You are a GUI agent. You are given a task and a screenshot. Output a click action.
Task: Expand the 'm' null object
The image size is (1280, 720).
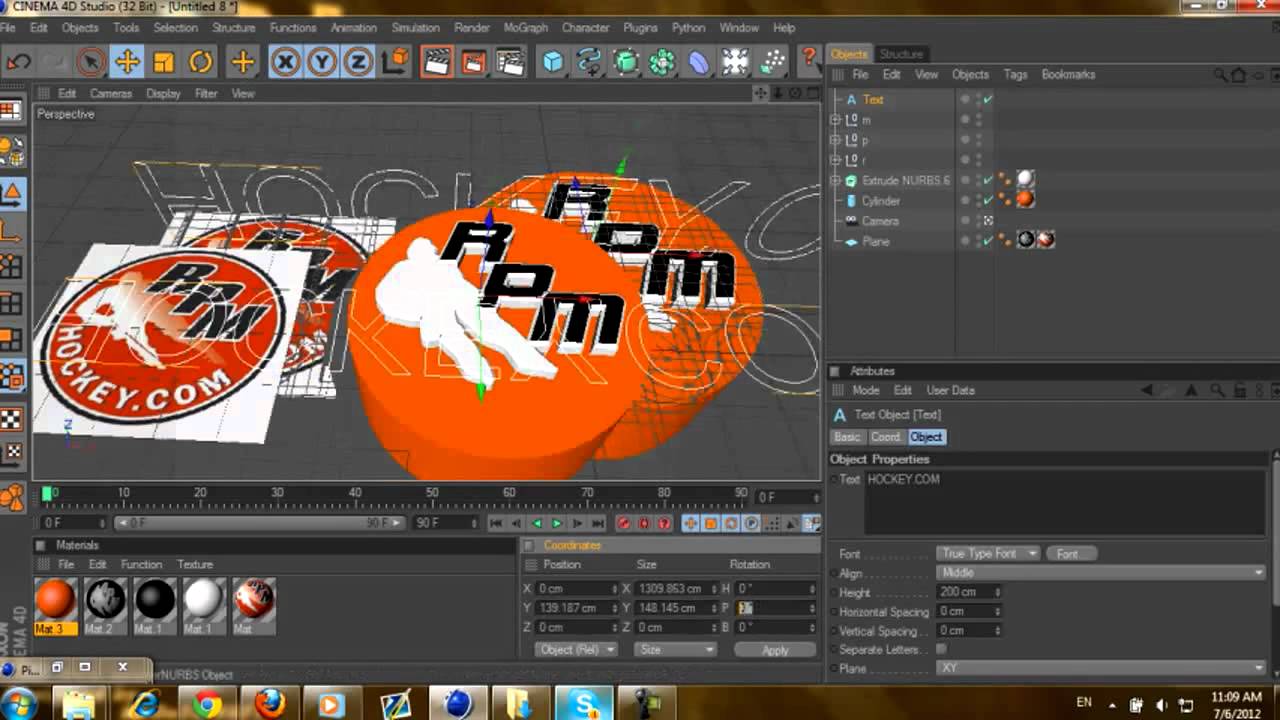click(835, 120)
